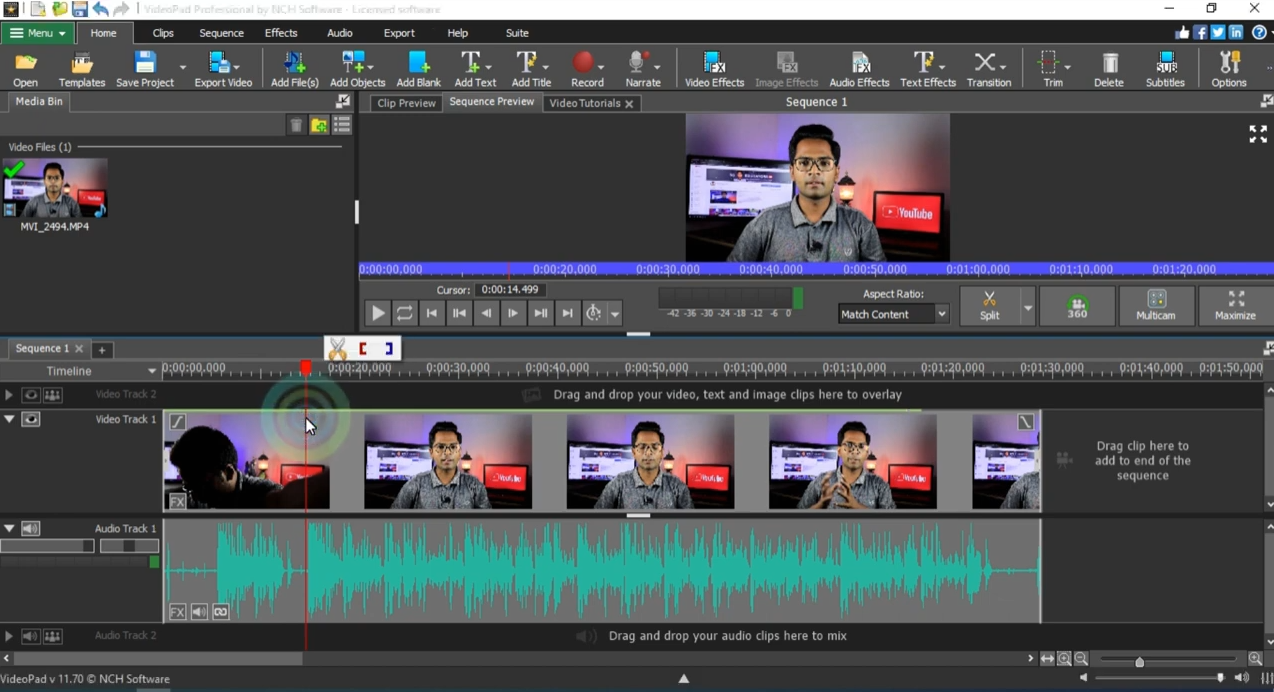Click the Export Video button
This screenshot has width=1274, height=692.
[x=222, y=68]
